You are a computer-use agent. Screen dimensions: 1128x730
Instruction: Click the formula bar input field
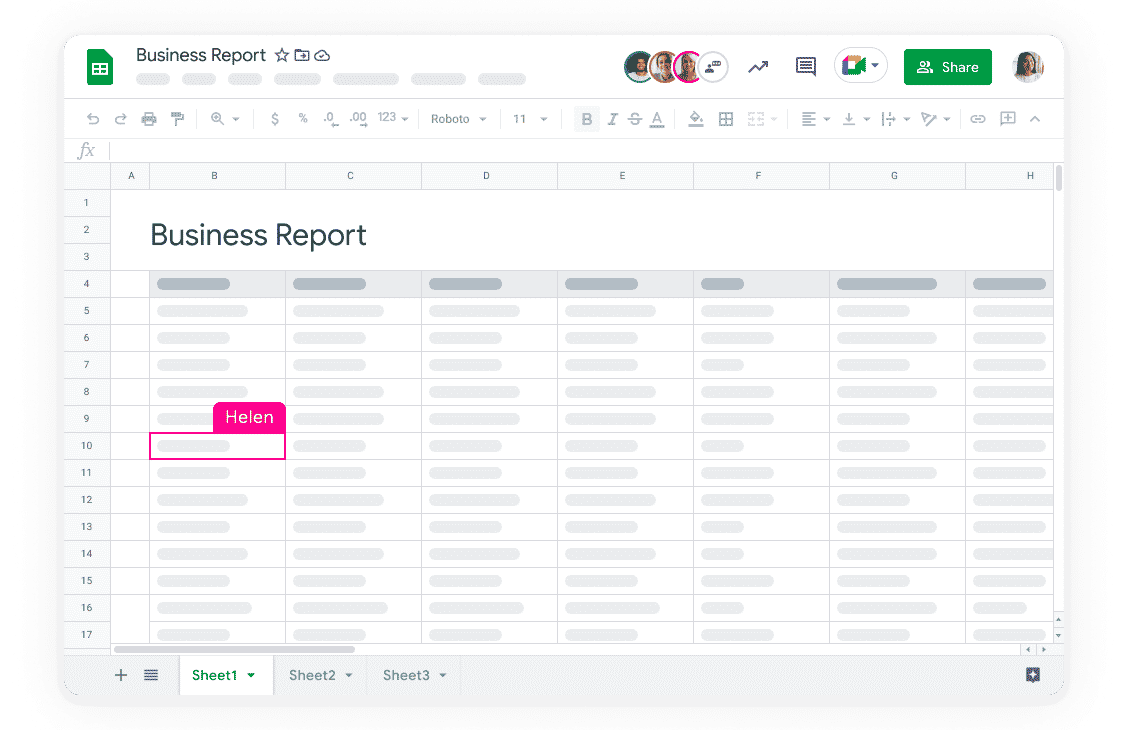pyautogui.click(x=580, y=151)
